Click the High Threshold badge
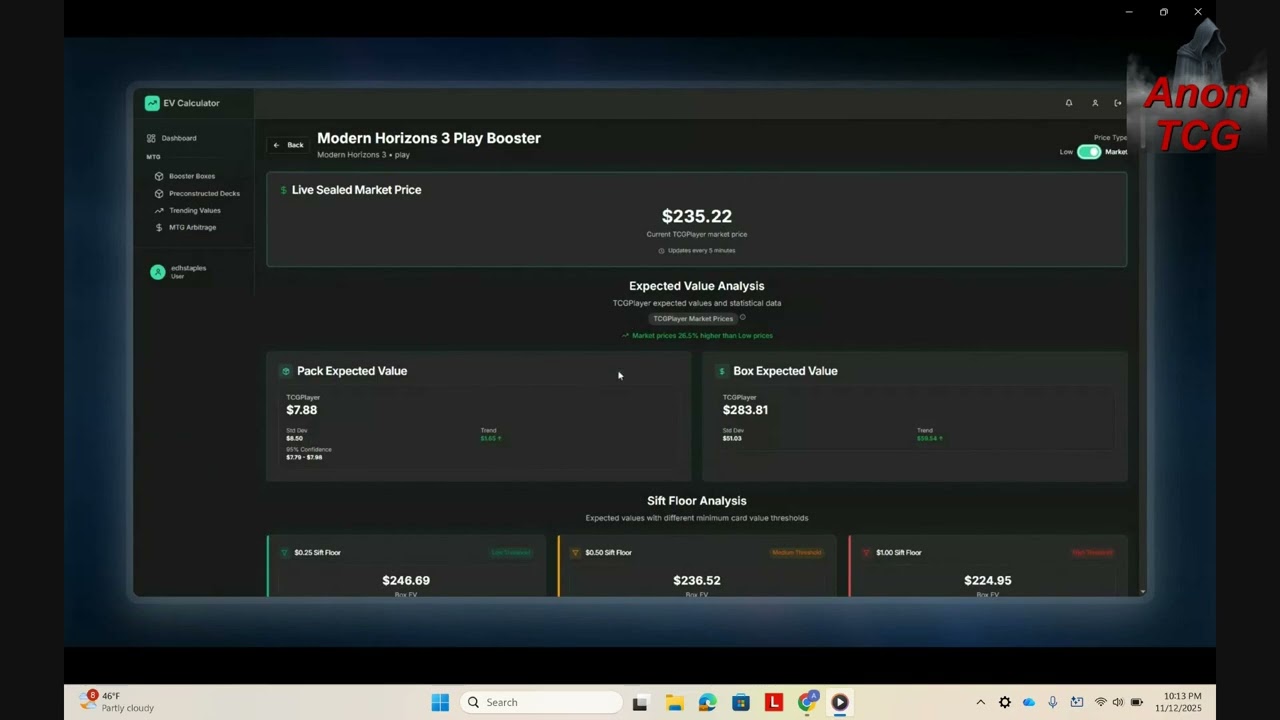Image resolution: width=1280 pixels, height=720 pixels. click(x=1093, y=552)
